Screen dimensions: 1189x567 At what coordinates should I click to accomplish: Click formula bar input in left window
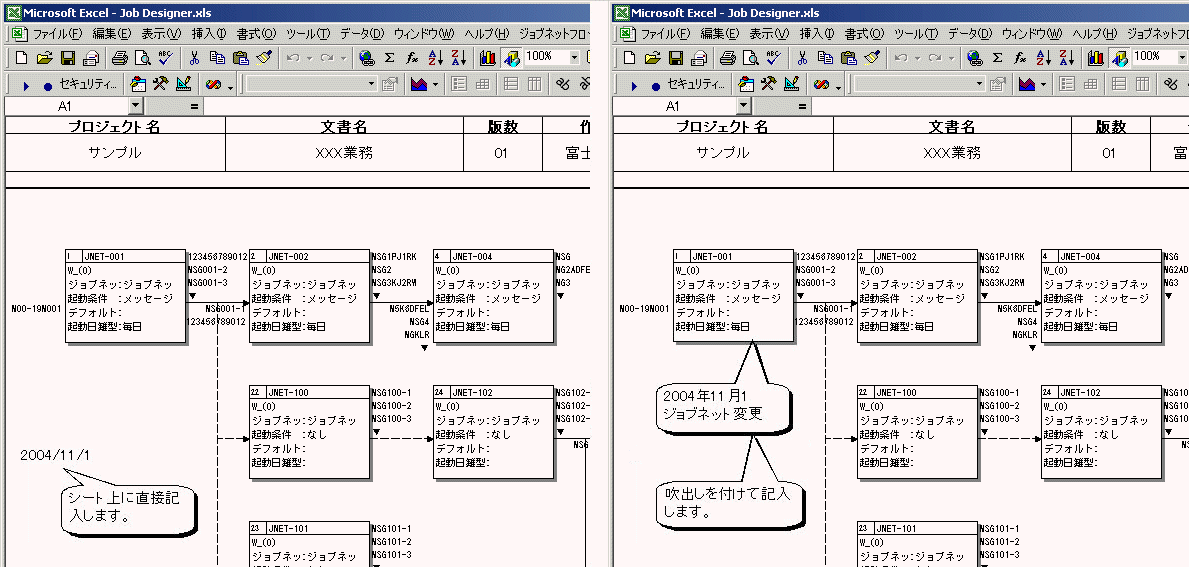coord(397,107)
